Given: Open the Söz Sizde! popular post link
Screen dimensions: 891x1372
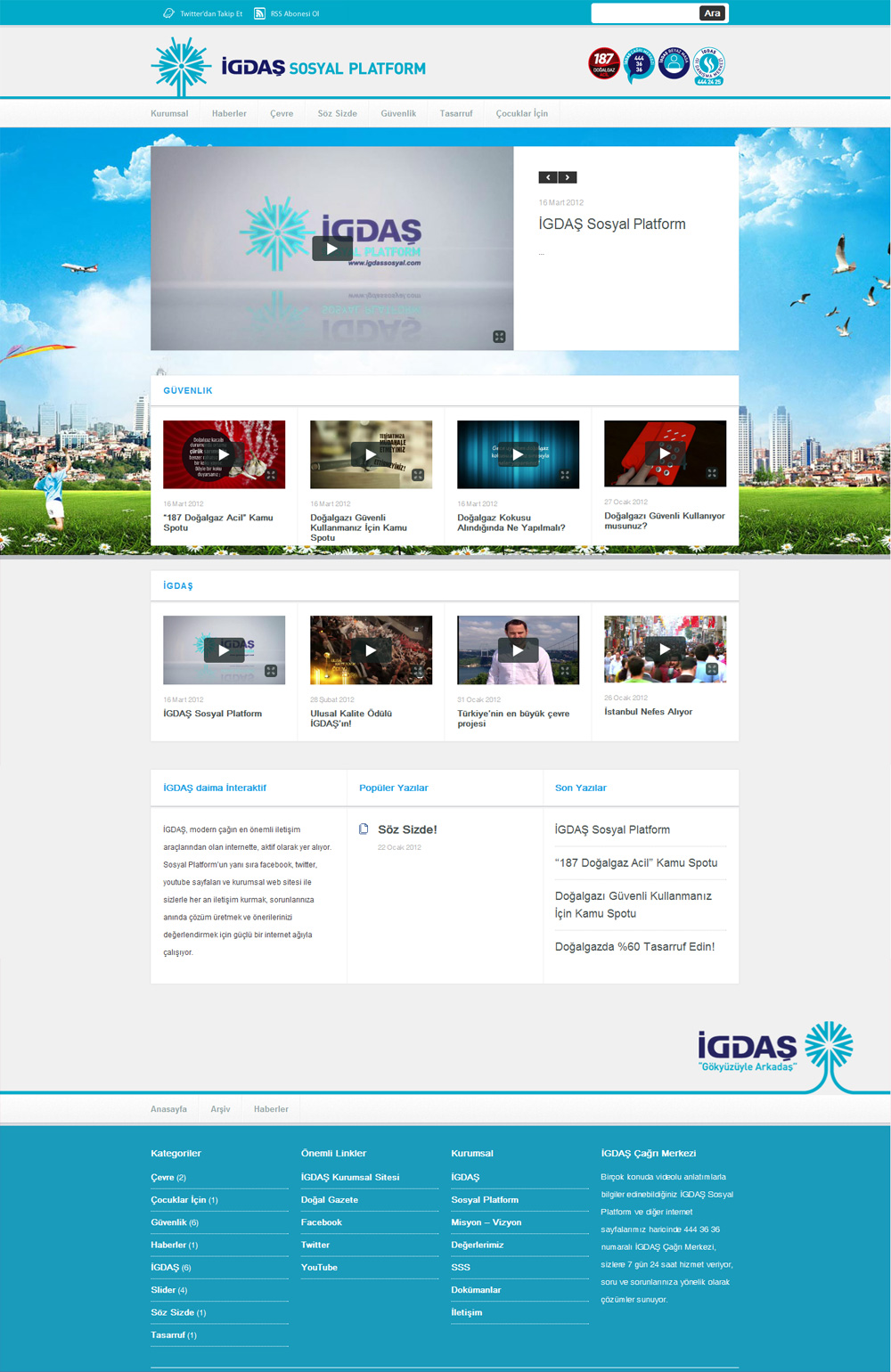Looking at the screenshot, I should (407, 829).
